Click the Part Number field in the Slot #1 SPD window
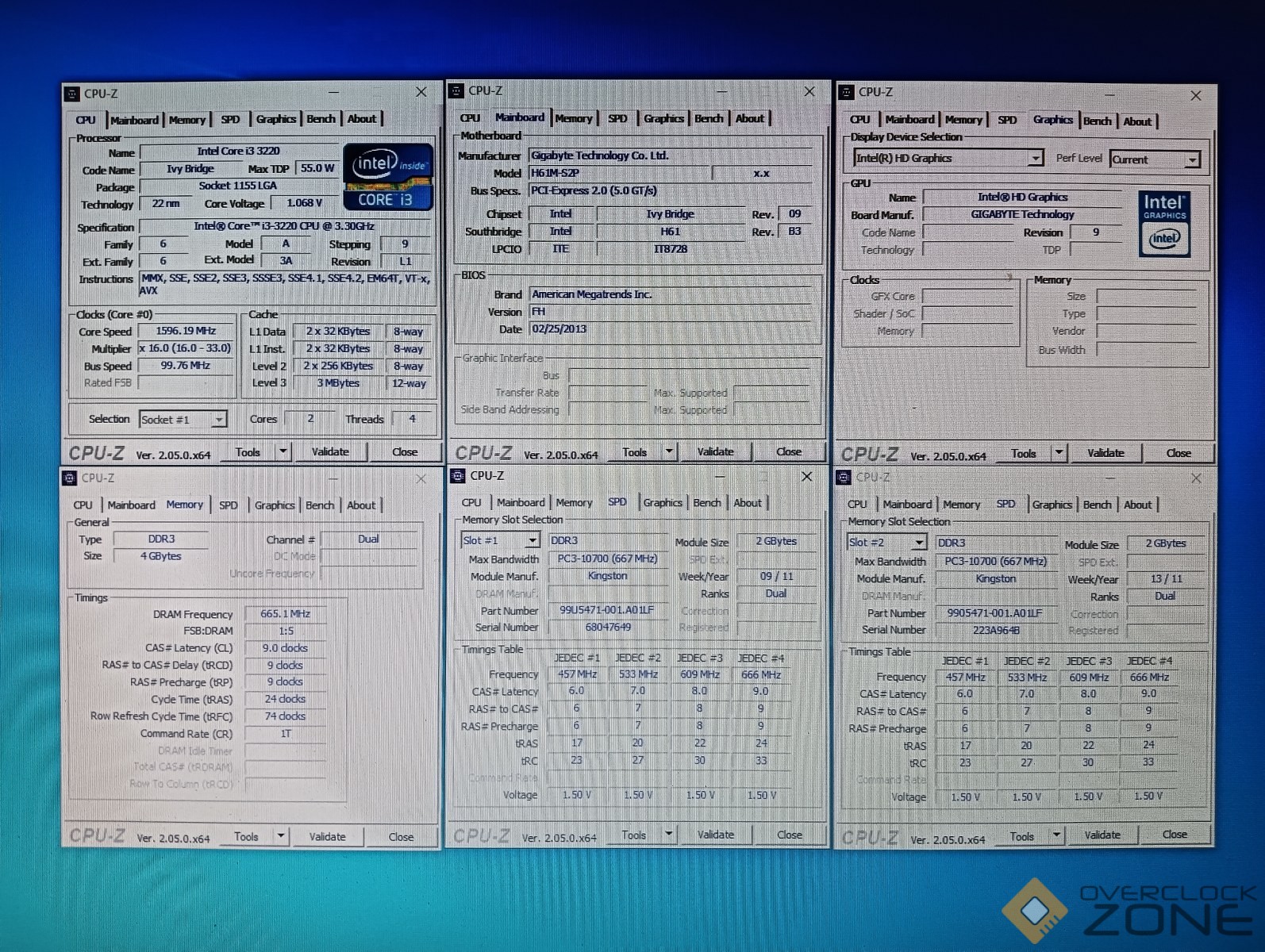The image size is (1265, 952). click(607, 610)
